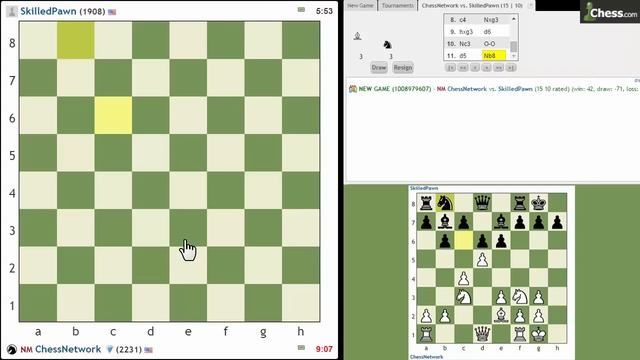Screen dimensions: 640x360
Task: Click the white pawn on c4 of the small board
Action: 464,278
